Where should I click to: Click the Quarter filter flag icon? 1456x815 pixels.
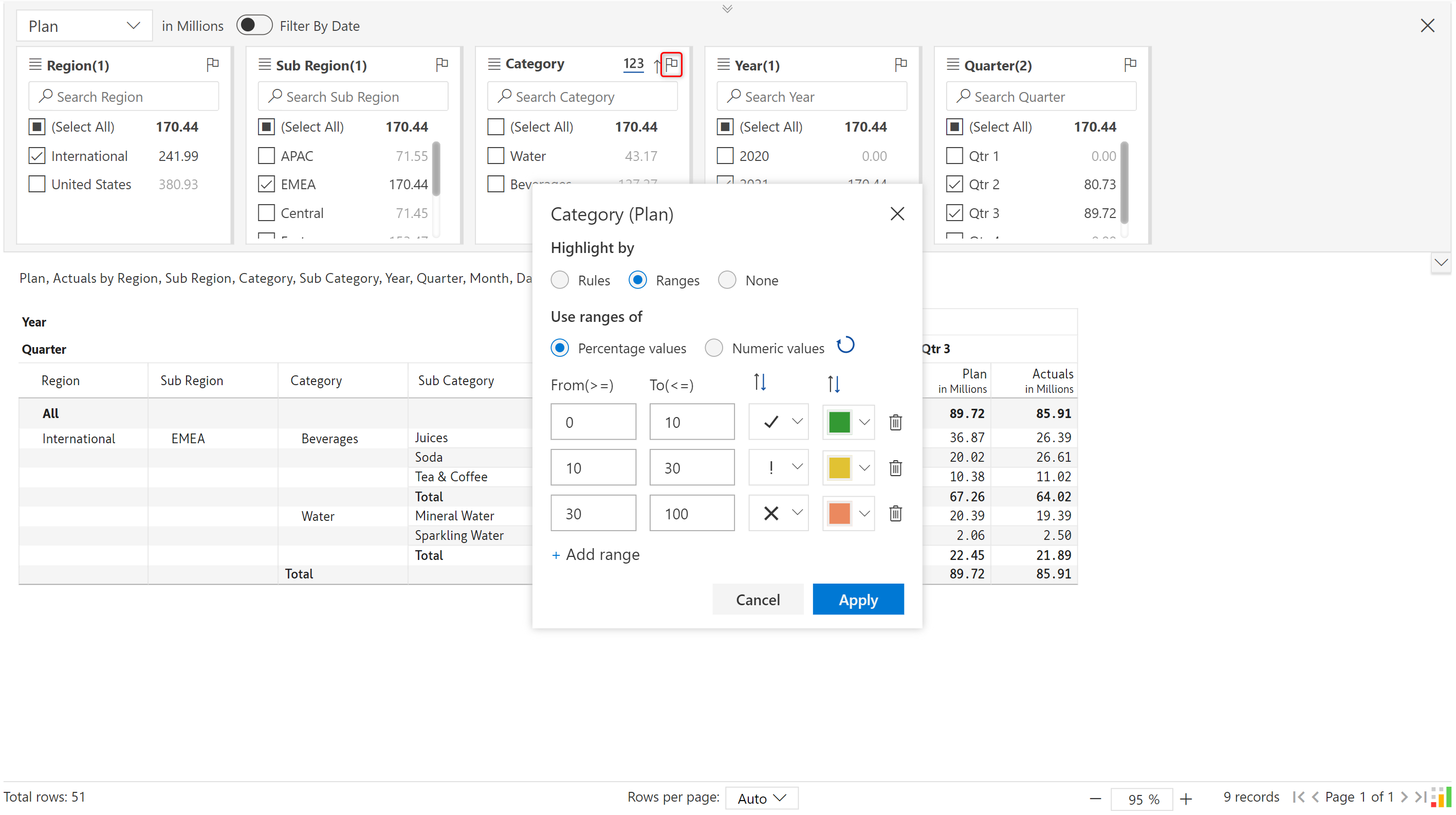[x=1130, y=64]
